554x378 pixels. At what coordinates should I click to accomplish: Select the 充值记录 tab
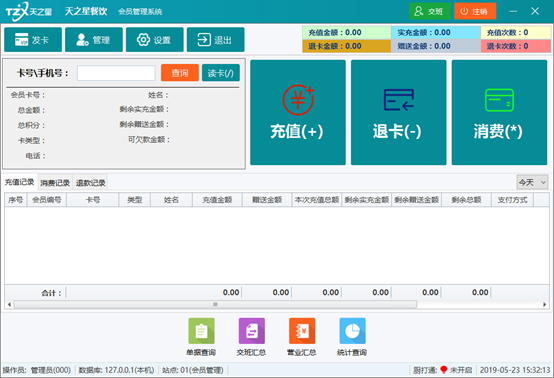pos(19,182)
